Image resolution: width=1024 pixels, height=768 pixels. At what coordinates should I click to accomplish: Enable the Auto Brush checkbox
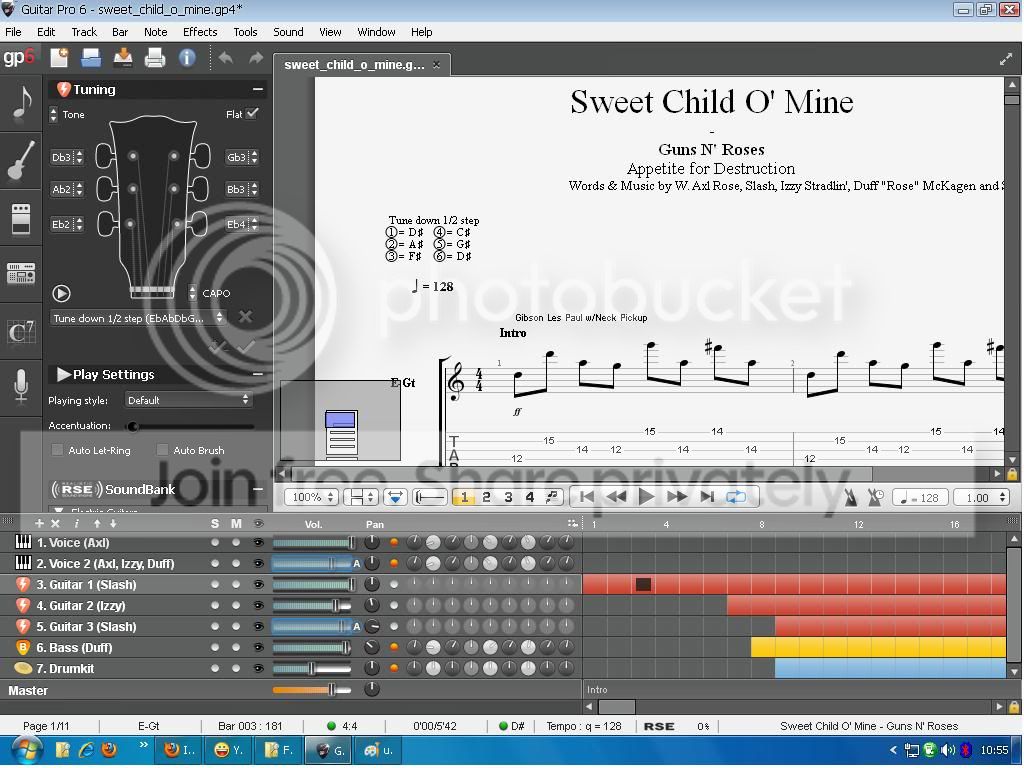click(x=163, y=450)
